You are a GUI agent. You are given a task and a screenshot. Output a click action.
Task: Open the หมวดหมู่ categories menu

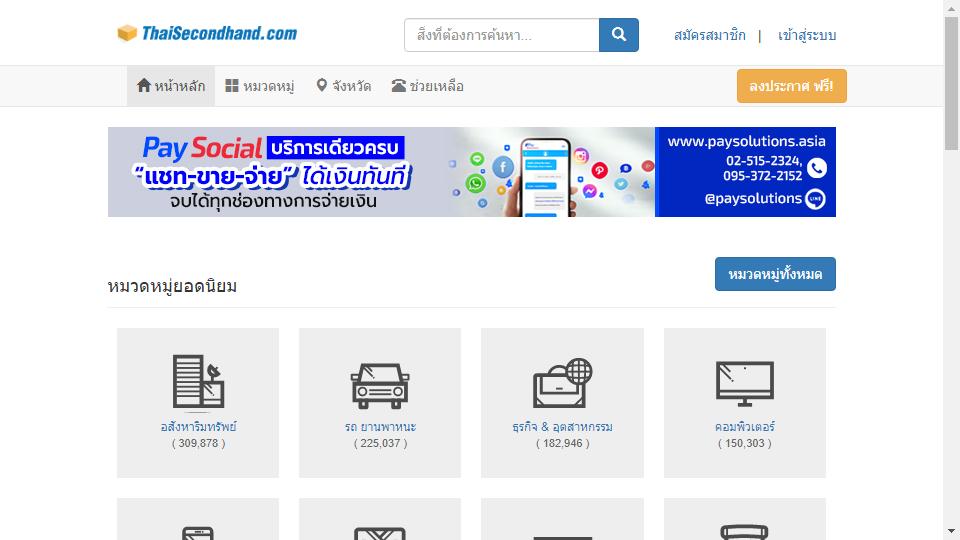coord(260,86)
